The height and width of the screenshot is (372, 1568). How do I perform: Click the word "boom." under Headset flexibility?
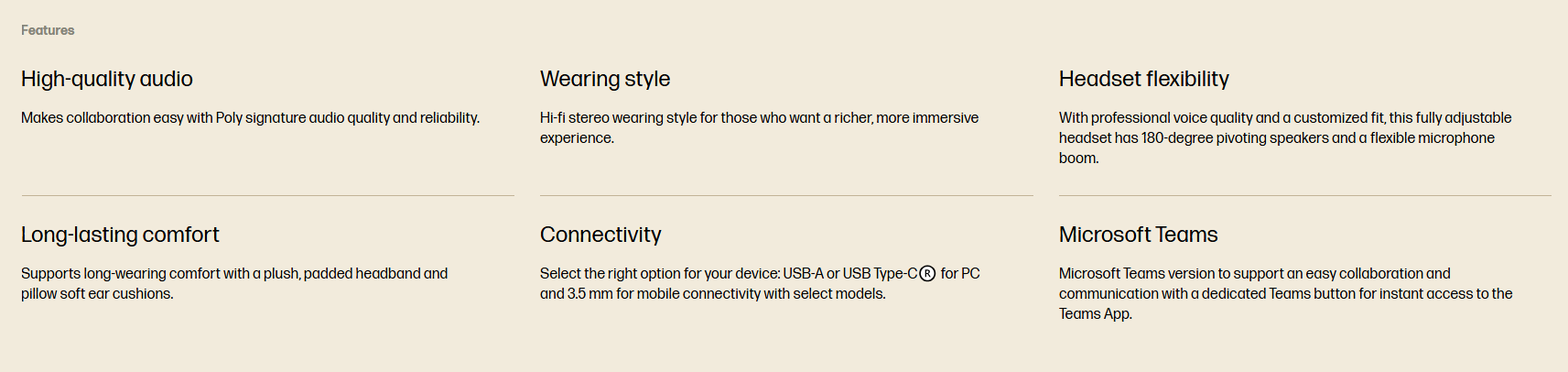tap(1078, 158)
